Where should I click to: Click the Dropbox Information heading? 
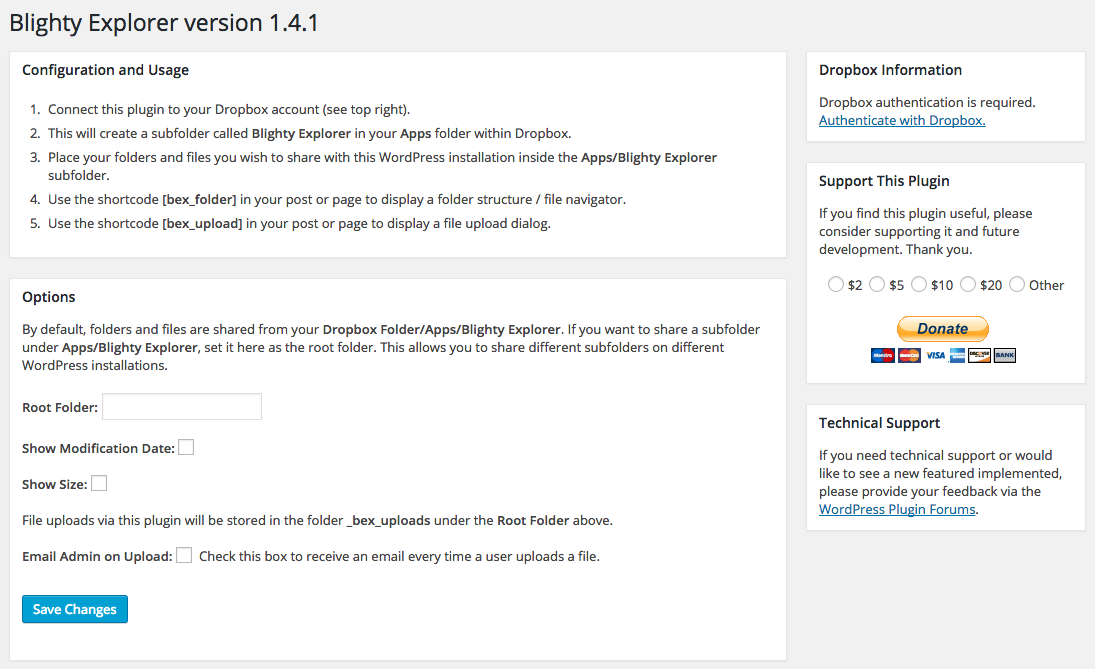click(890, 70)
